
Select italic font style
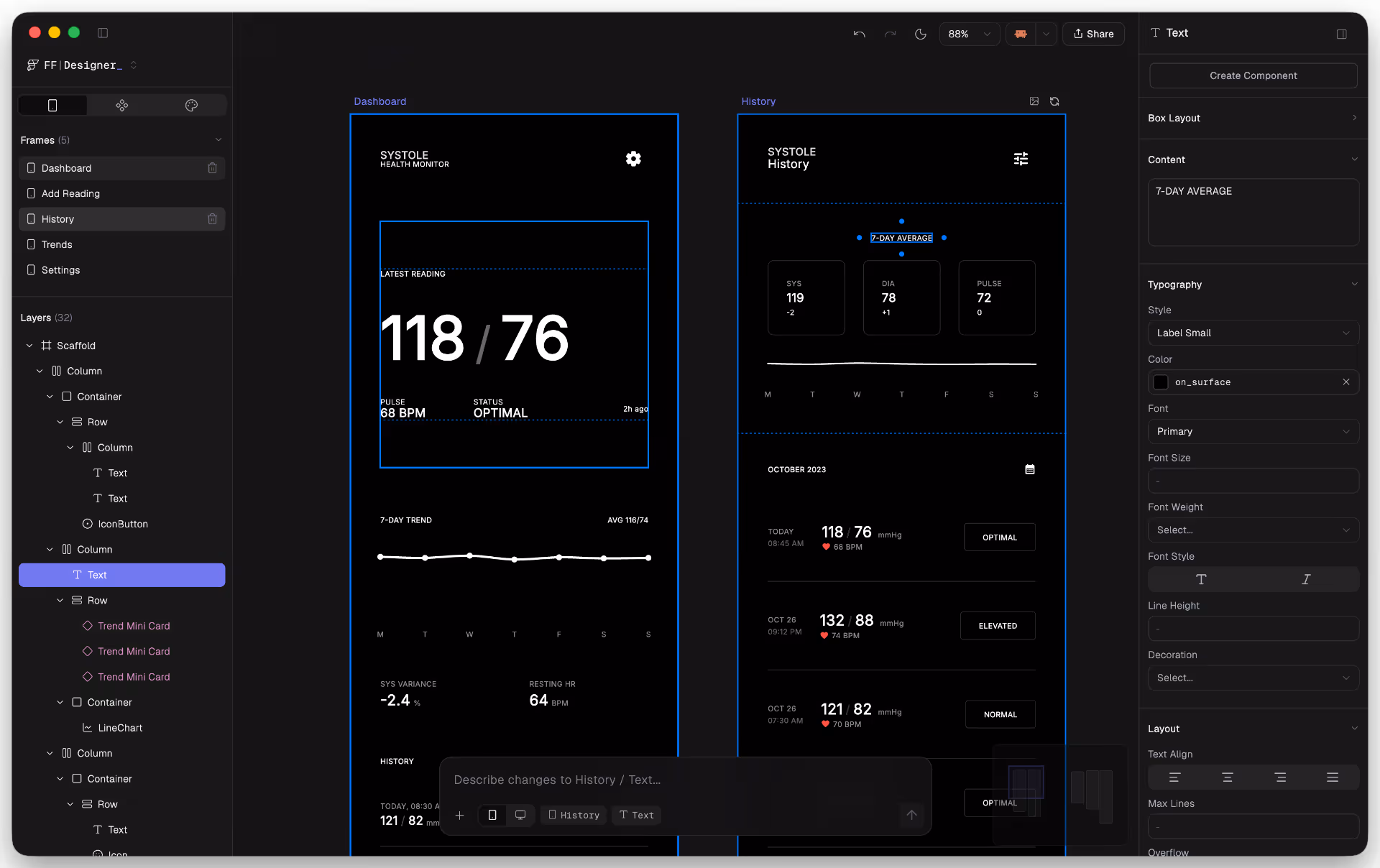pos(1306,580)
